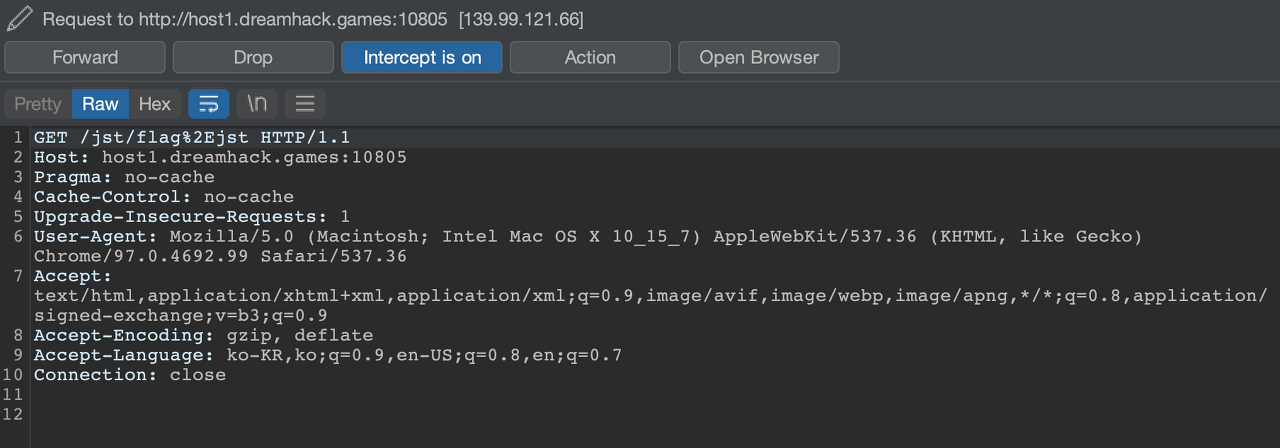Select the Raw view tab

(x=100, y=104)
